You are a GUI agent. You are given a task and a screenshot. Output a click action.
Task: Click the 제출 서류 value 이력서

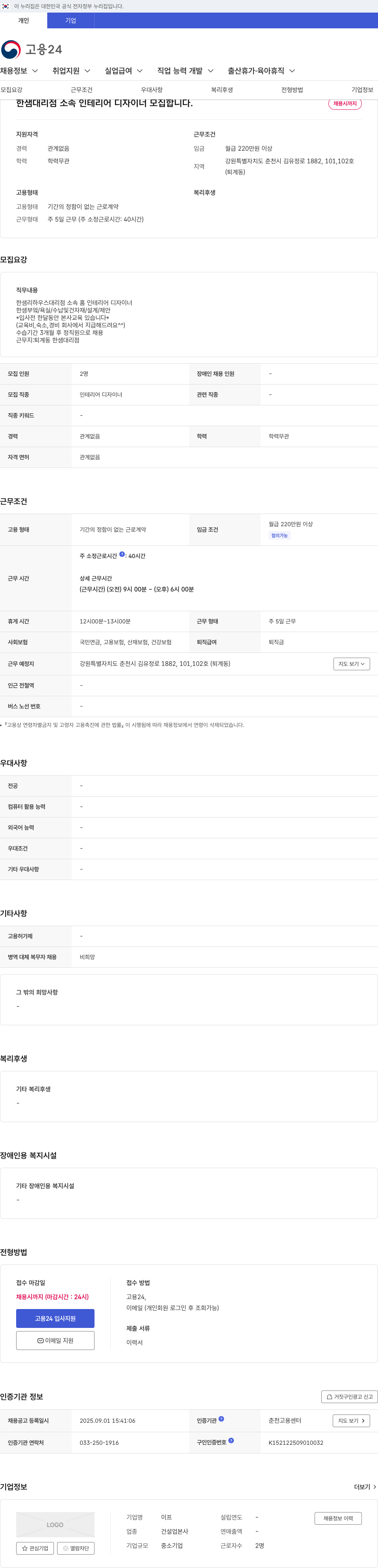pyautogui.click(x=135, y=1342)
